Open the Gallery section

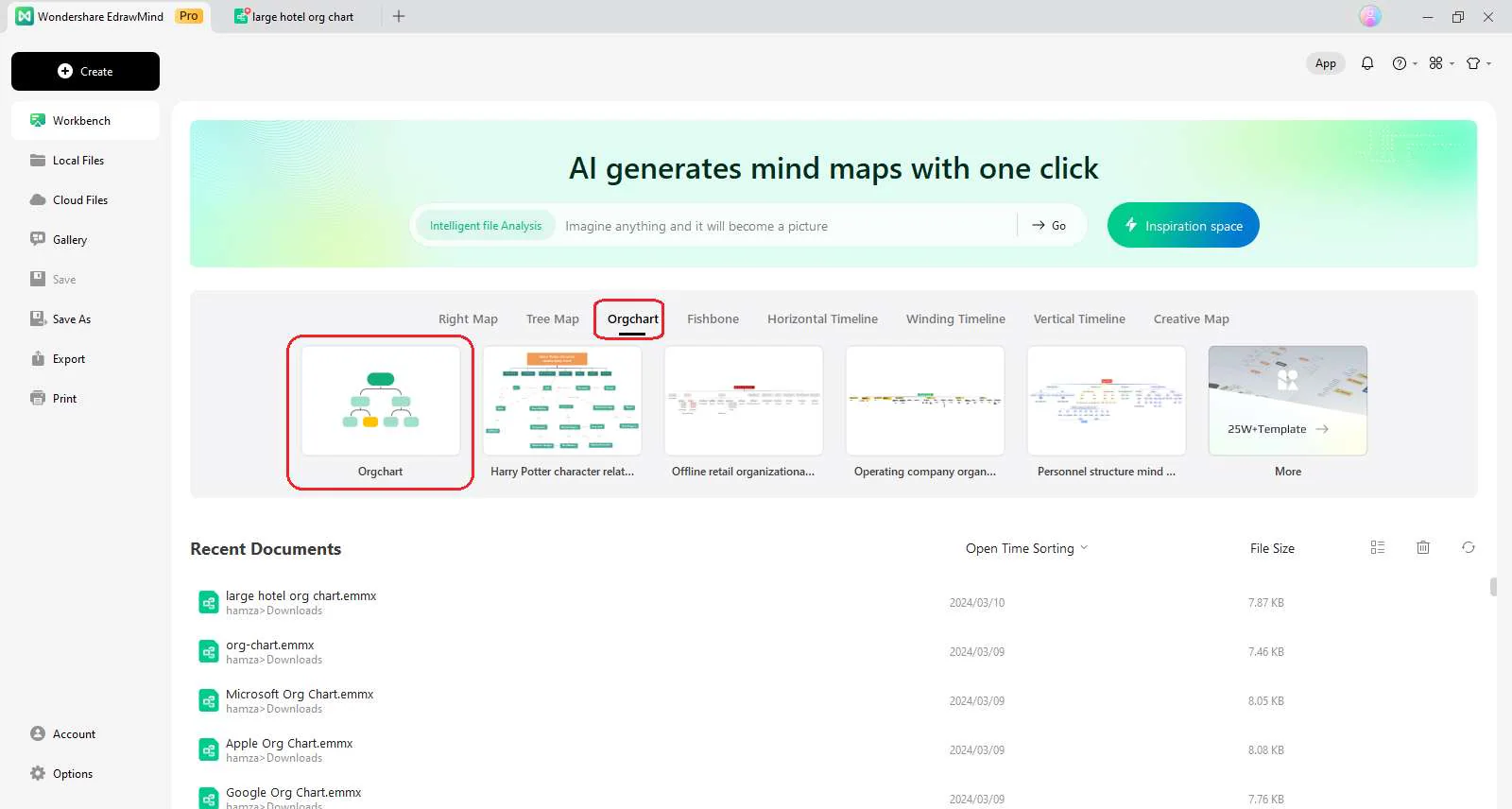point(85,240)
